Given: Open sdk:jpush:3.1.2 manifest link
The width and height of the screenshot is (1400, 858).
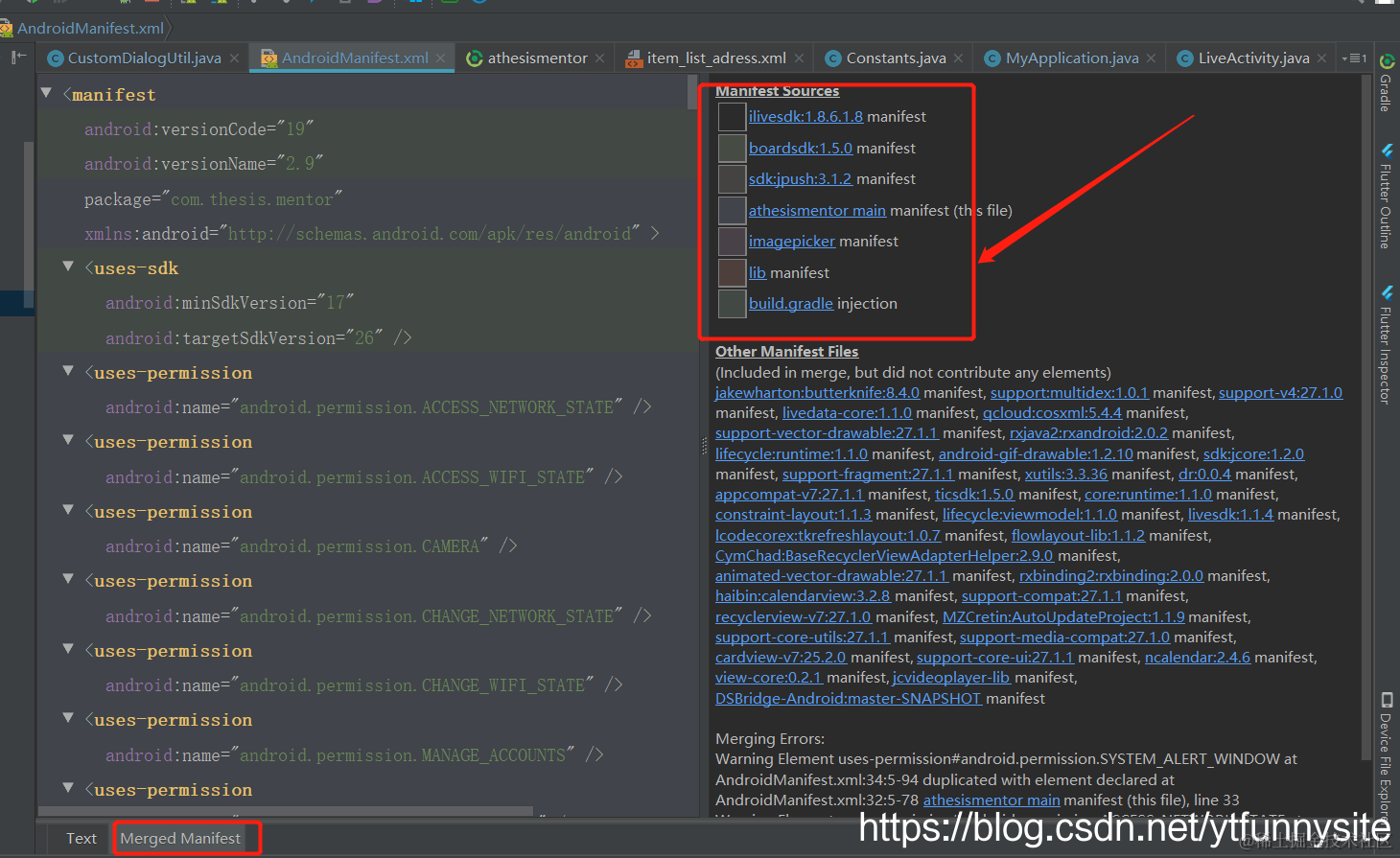Looking at the screenshot, I should click(801, 179).
